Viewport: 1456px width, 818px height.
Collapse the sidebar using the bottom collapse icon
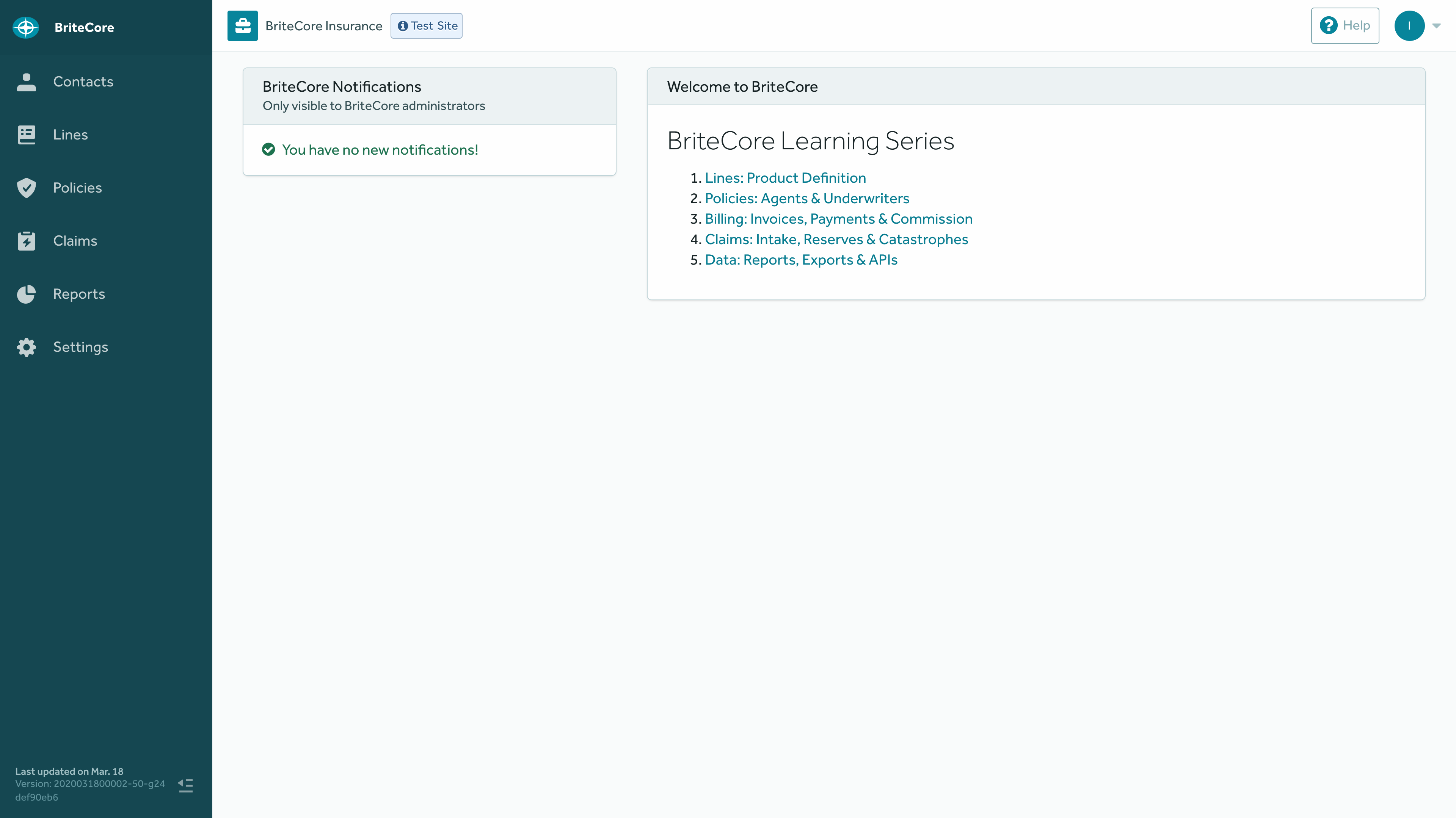[185, 785]
